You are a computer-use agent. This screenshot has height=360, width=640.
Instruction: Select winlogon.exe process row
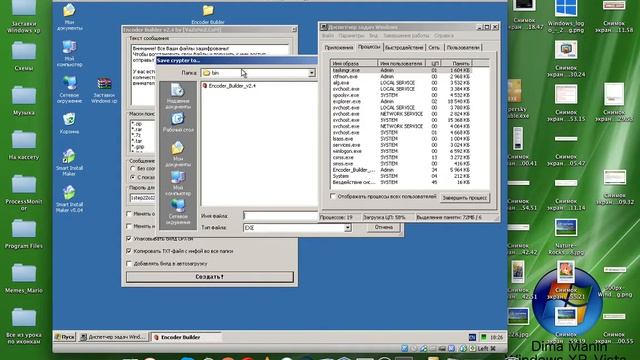click(401, 151)
